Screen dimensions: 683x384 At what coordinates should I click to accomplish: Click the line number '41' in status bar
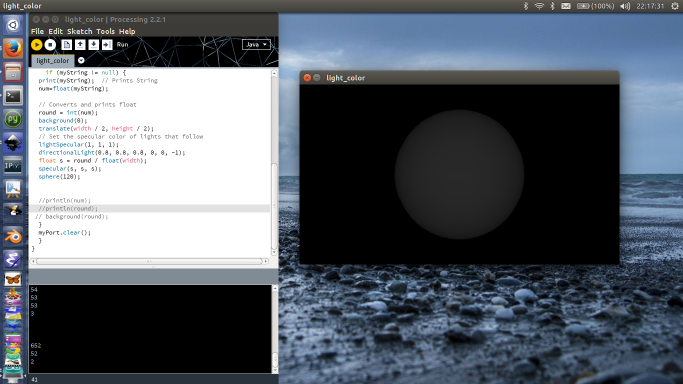coord(34,380)
